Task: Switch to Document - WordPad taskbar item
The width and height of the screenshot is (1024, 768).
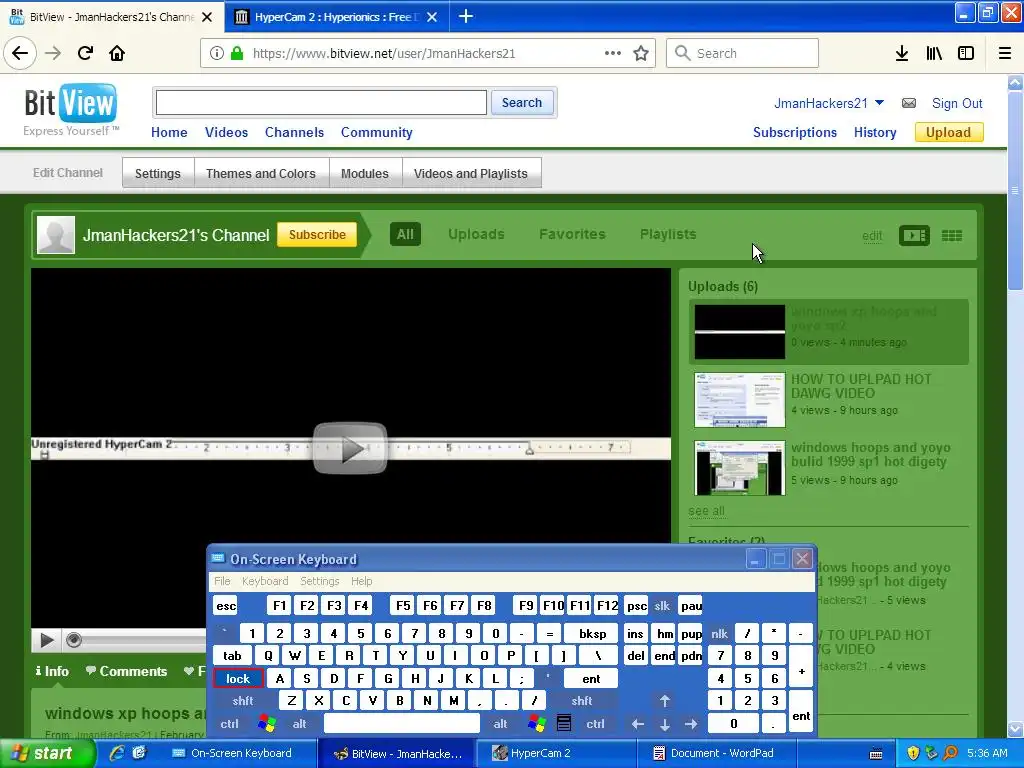Action: tap(715, 753)
